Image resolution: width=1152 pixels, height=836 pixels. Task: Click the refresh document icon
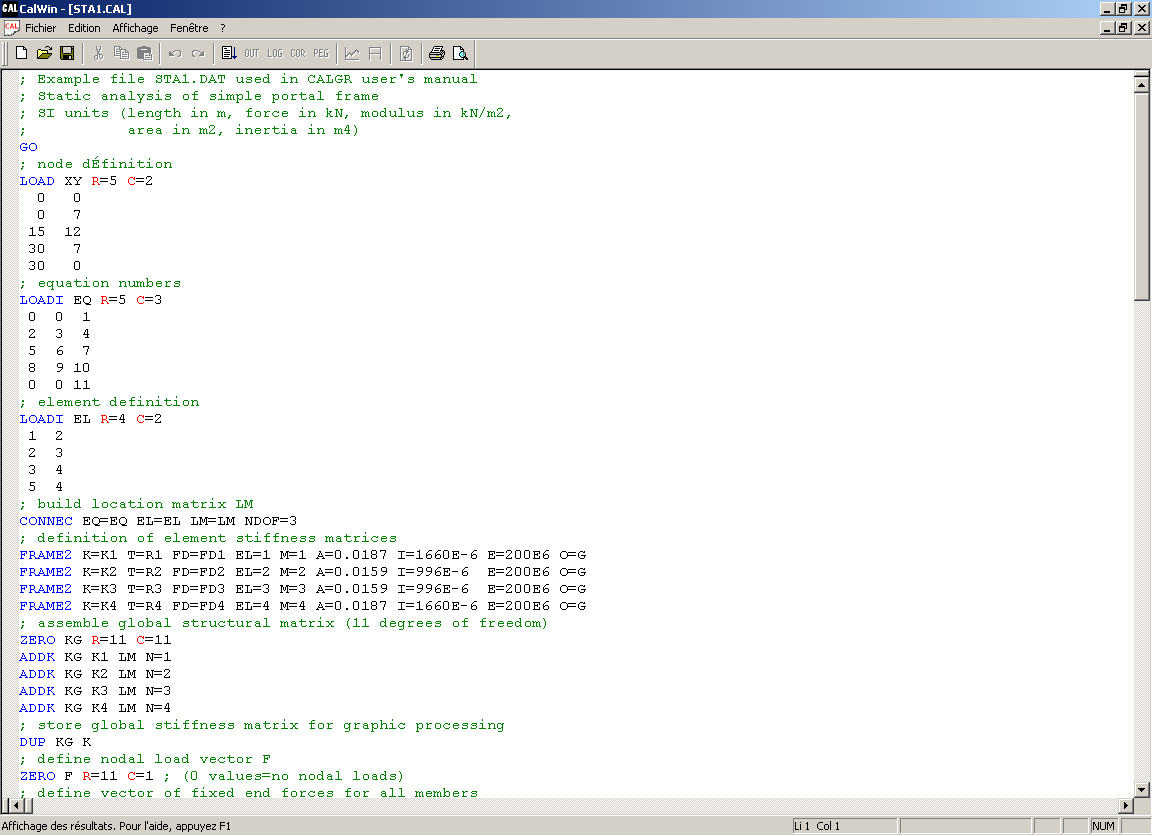tap(406, 53)
